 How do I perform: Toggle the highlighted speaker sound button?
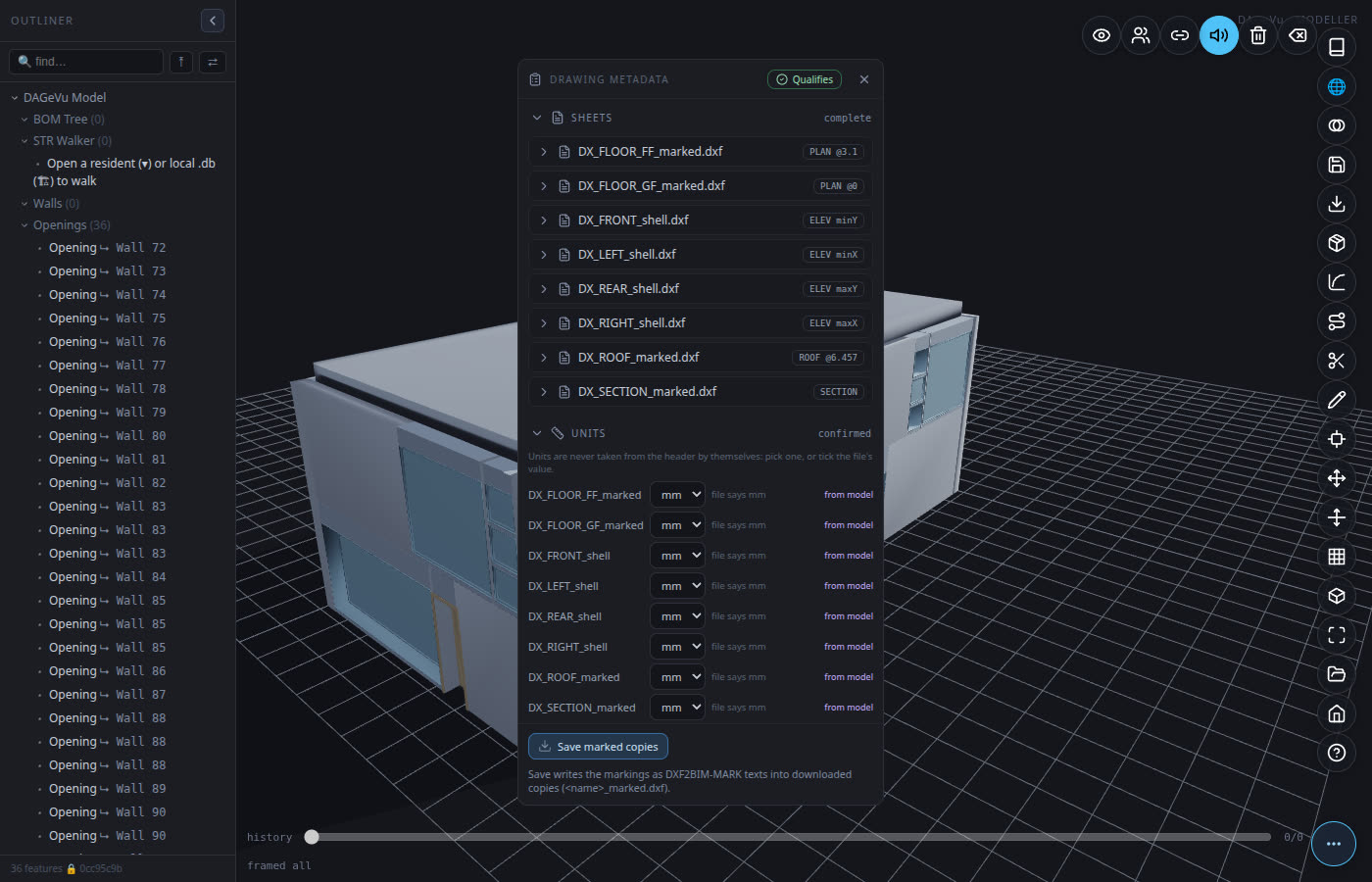click(1219, 35)
